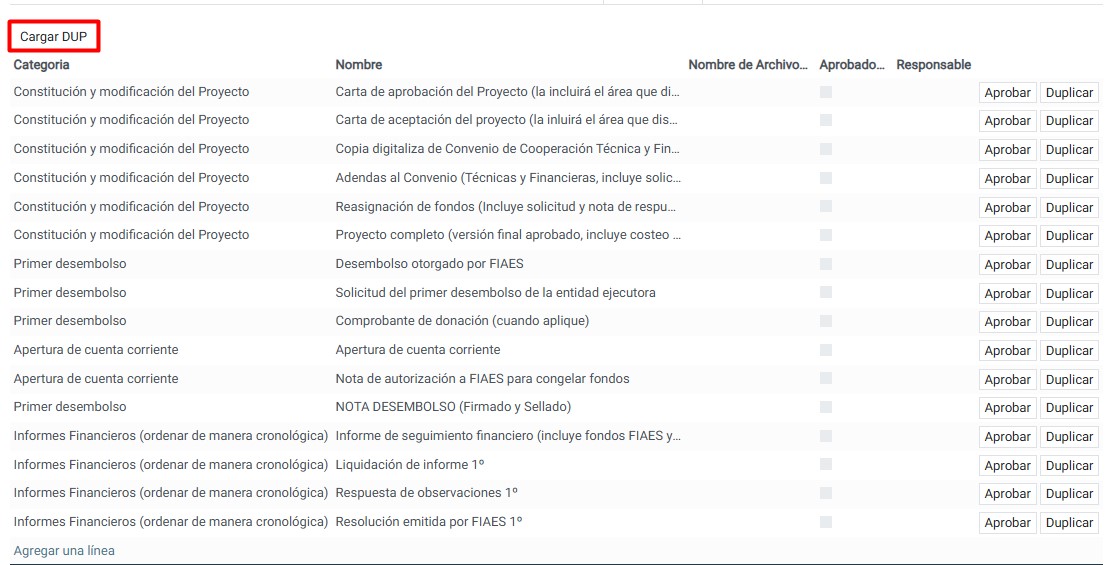Sort by the Responsable column header

(x=933, y=65)
